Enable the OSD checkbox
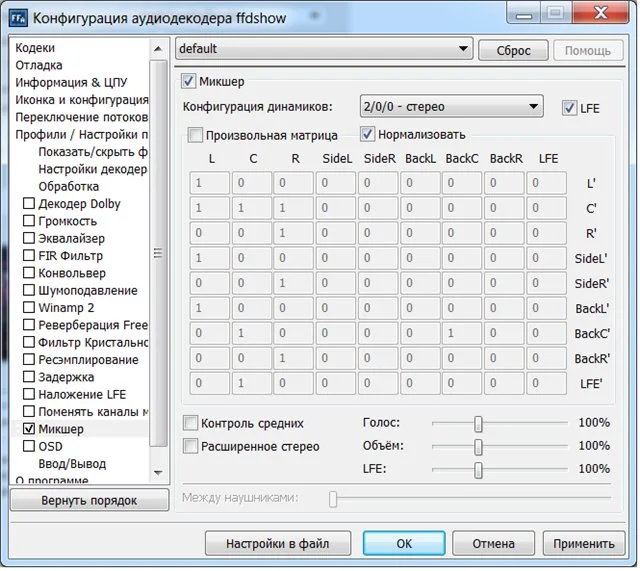 click(29, 446)
